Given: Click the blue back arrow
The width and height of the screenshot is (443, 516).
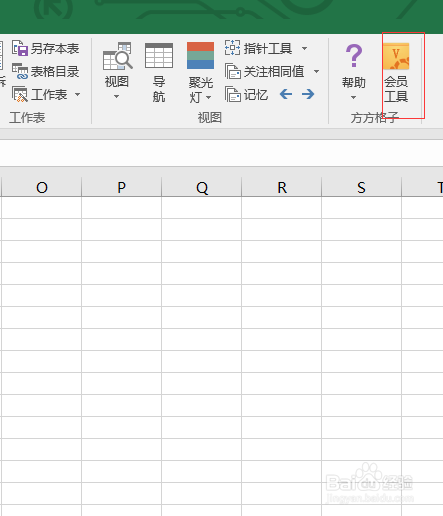Looking at the screenshot, I should coord(286,94).
